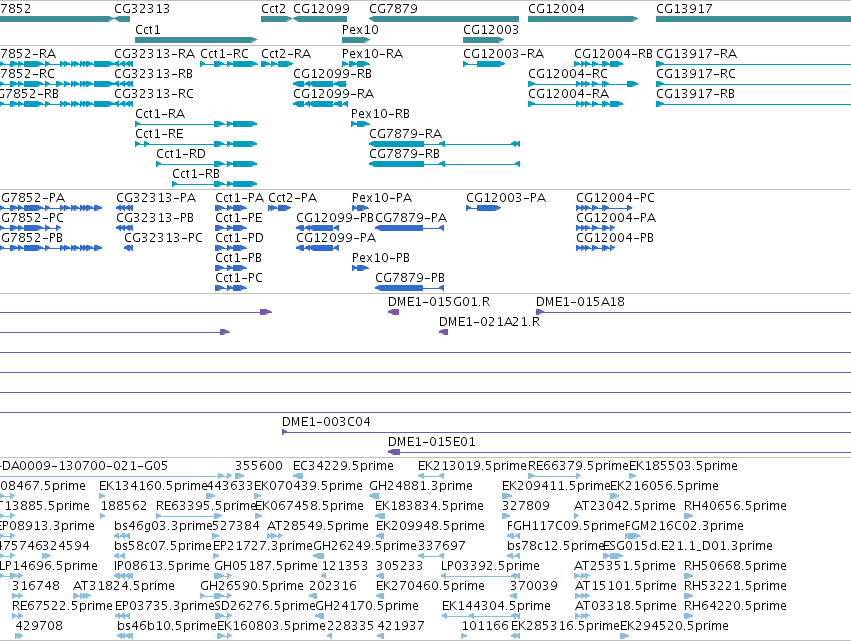Click transcript Cct1-RC
Viewport: 851px width, 641px height.
click(x=228, y=64)
